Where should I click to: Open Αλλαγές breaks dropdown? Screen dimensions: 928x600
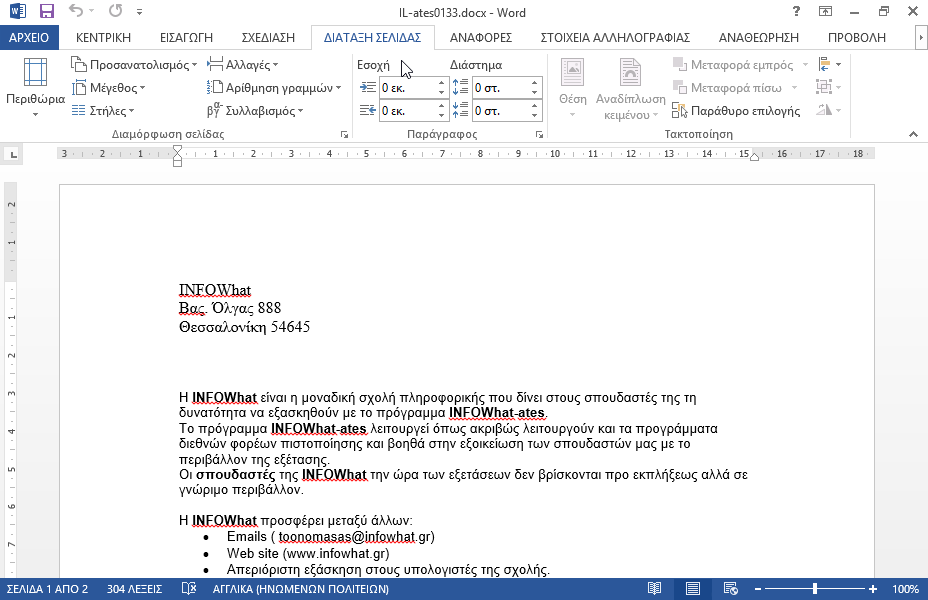click(x=243, y=64)
